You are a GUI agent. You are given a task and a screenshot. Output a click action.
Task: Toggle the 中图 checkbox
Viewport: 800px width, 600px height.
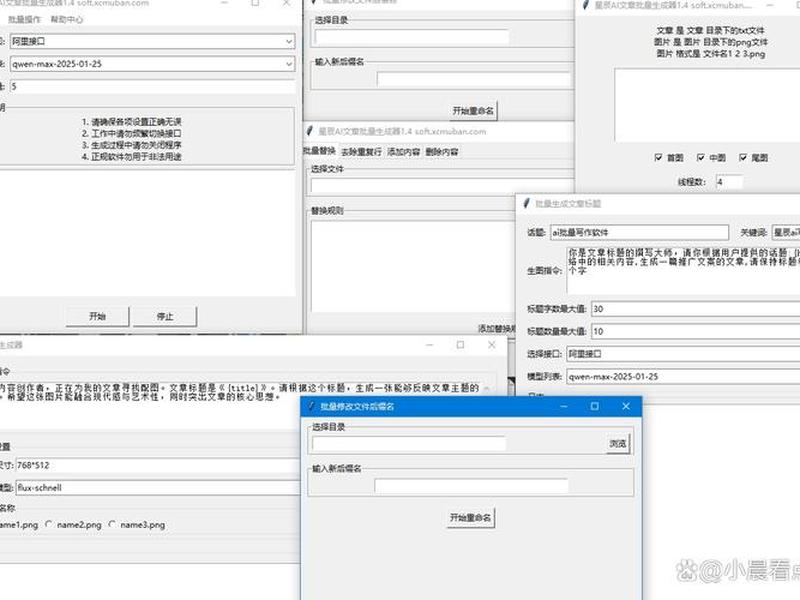pyautogui.click(x=701, y=158)
